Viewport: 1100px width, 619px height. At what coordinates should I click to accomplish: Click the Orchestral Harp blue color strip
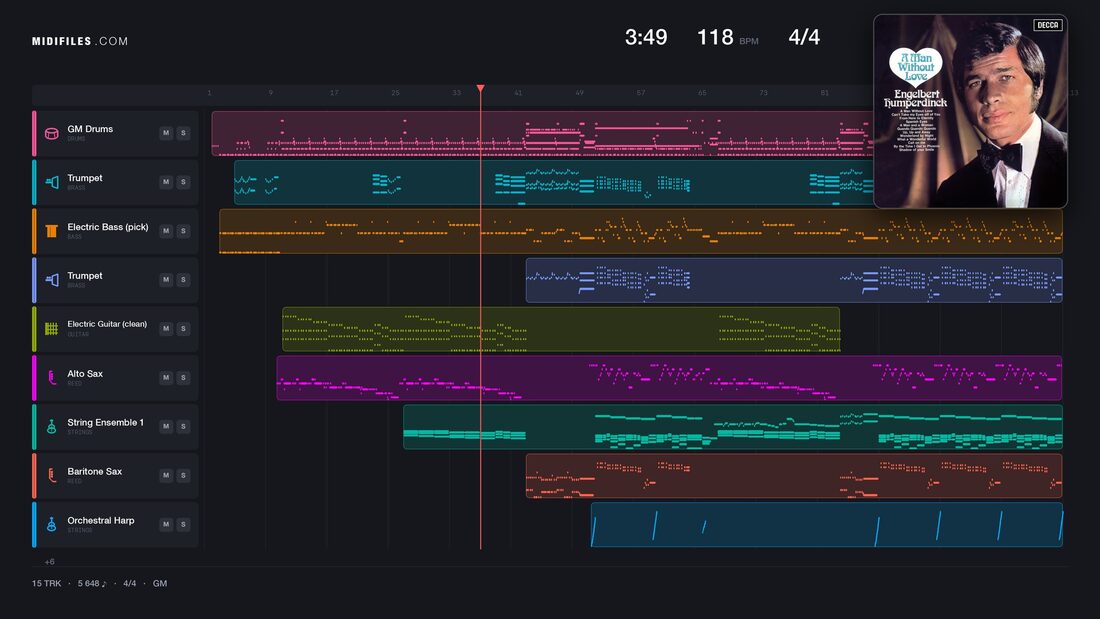click(34, 524)
